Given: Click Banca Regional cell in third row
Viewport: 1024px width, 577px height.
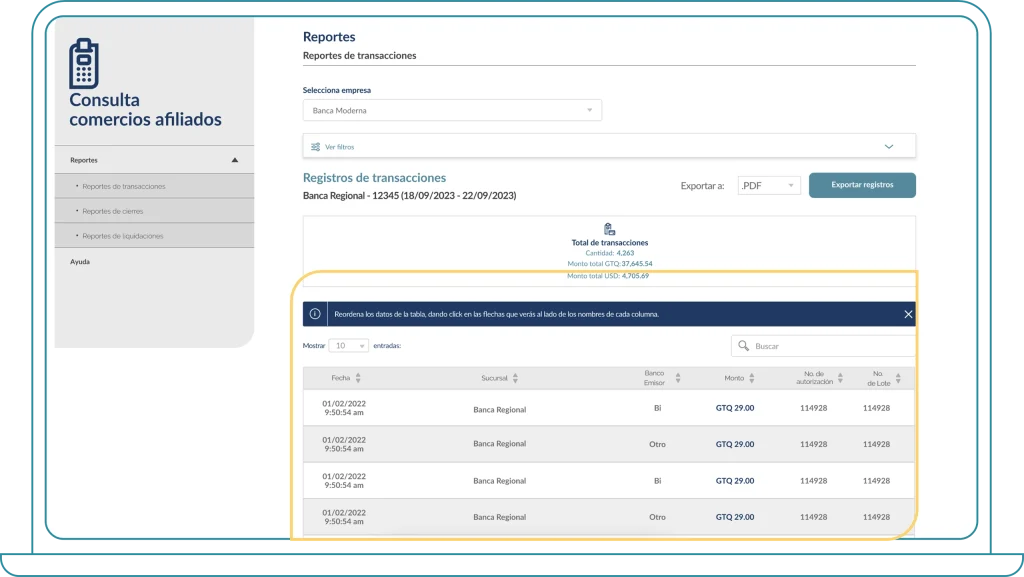Looking at the screenshot, I should coord(500,480).
